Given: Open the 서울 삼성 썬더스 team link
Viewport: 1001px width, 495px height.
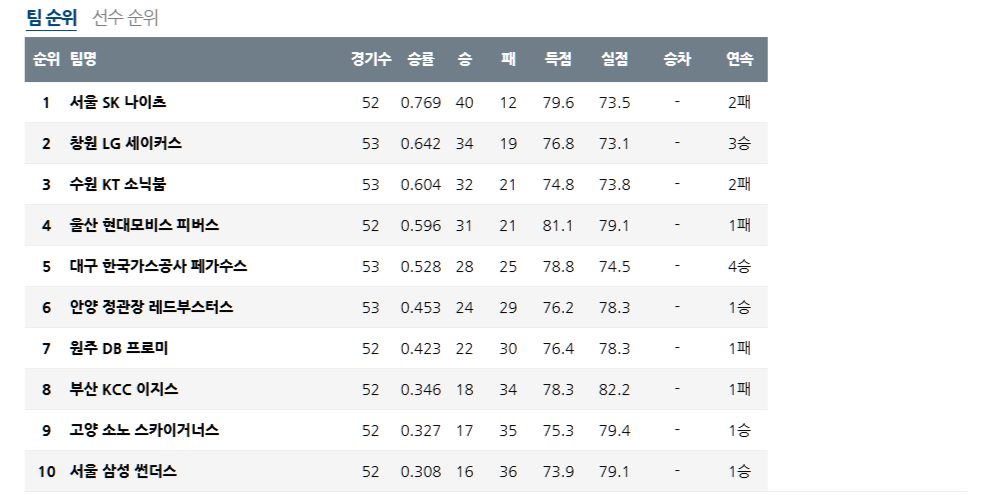Looking at the screenshot, I should coord(123,471).
